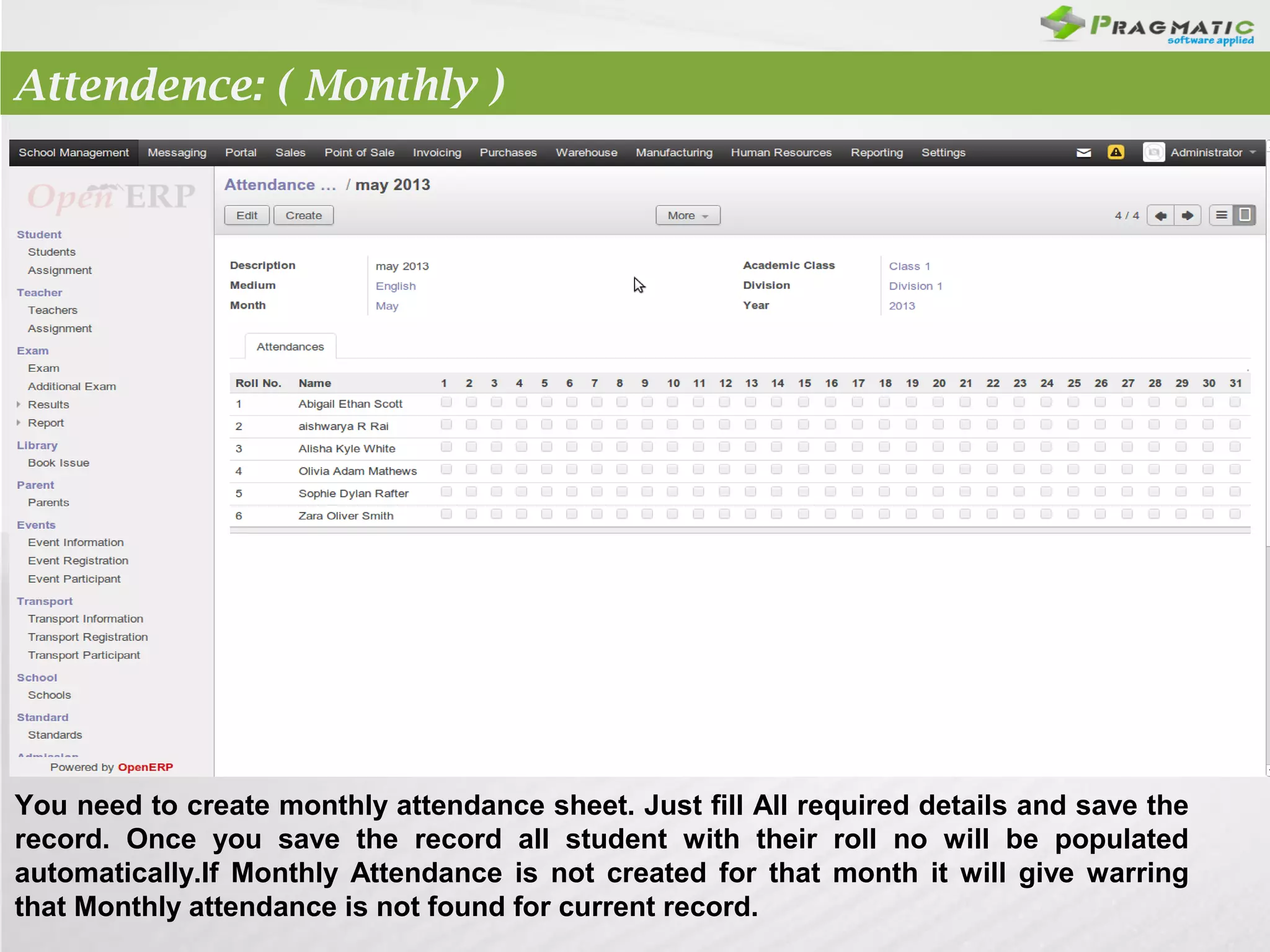Switch to form view icon

(1245, 216)
